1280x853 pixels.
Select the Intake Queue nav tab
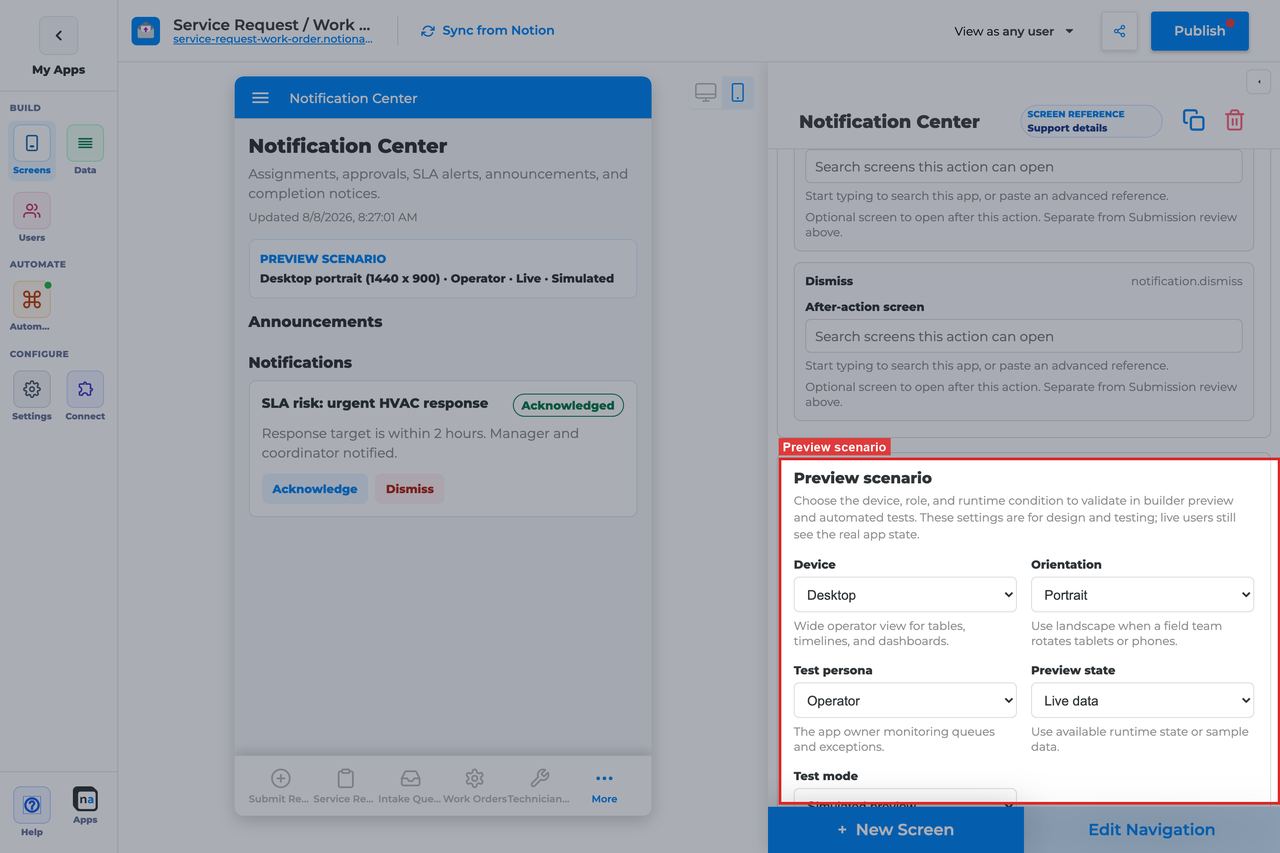[x=410, y=786]
